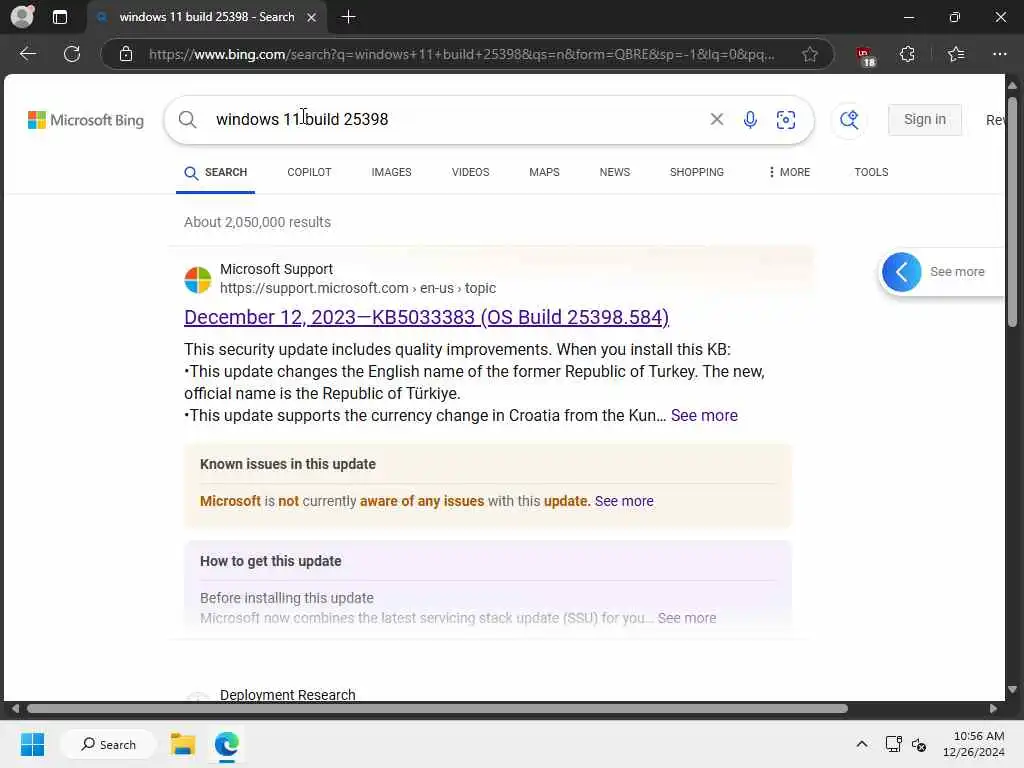
Task: Click See more after Croatia currency text
Action: [x=704, y=415]
